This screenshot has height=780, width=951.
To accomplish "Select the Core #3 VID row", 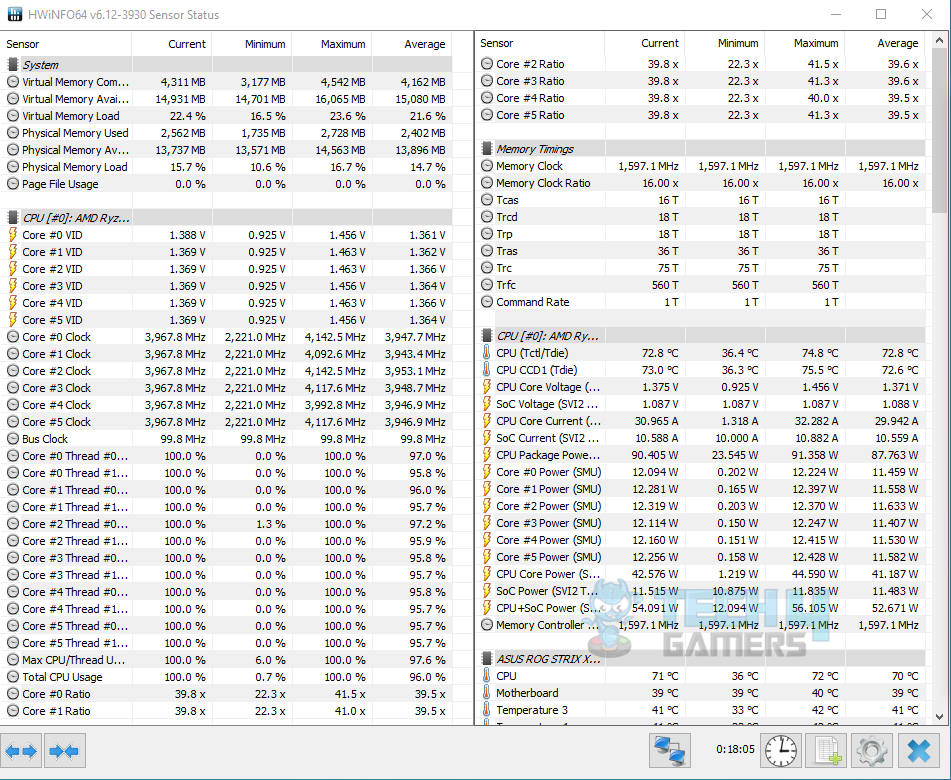I will [x=226, y=286].
